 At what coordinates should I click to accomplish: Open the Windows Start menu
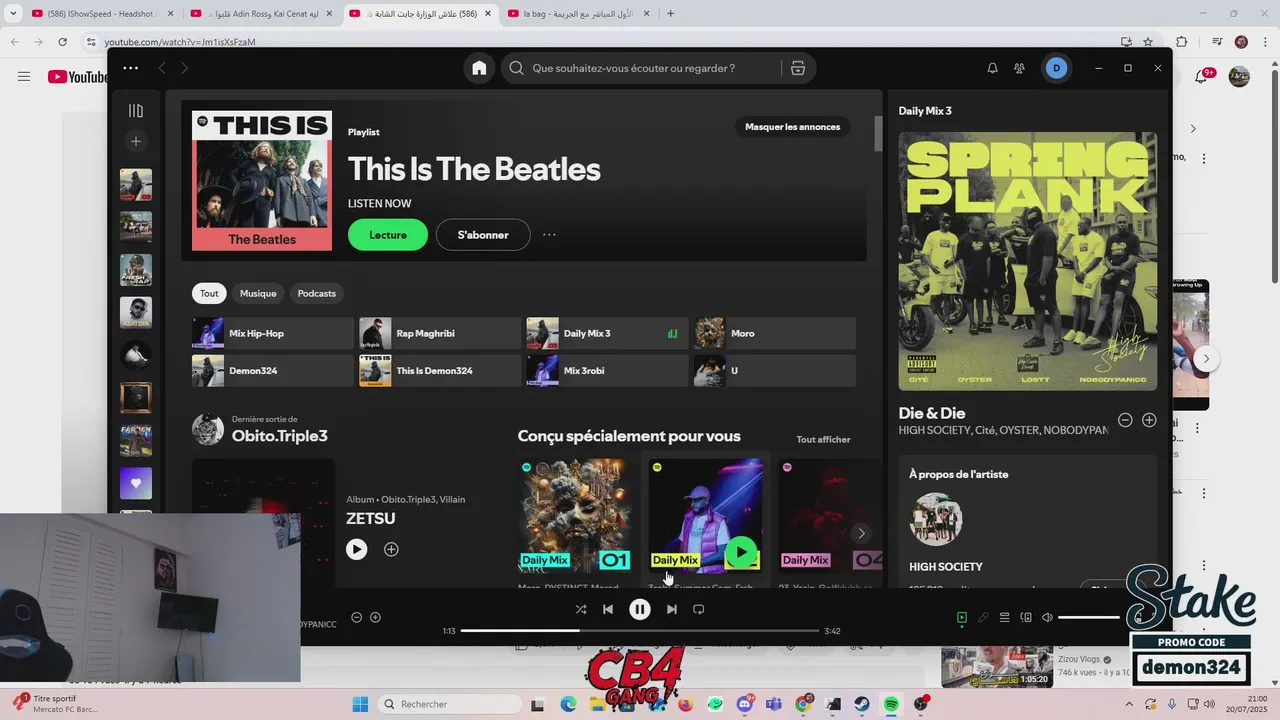(x=360, y=704)
